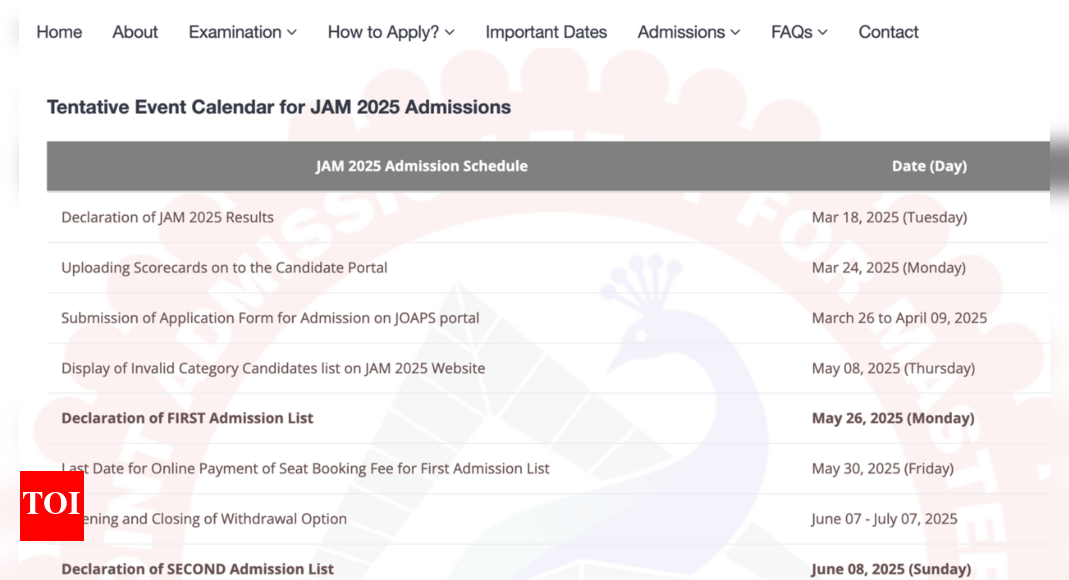This screenshot has width=1069, height=580.
Task: Click the chevron next to Examination
Action: coord(293,33)
